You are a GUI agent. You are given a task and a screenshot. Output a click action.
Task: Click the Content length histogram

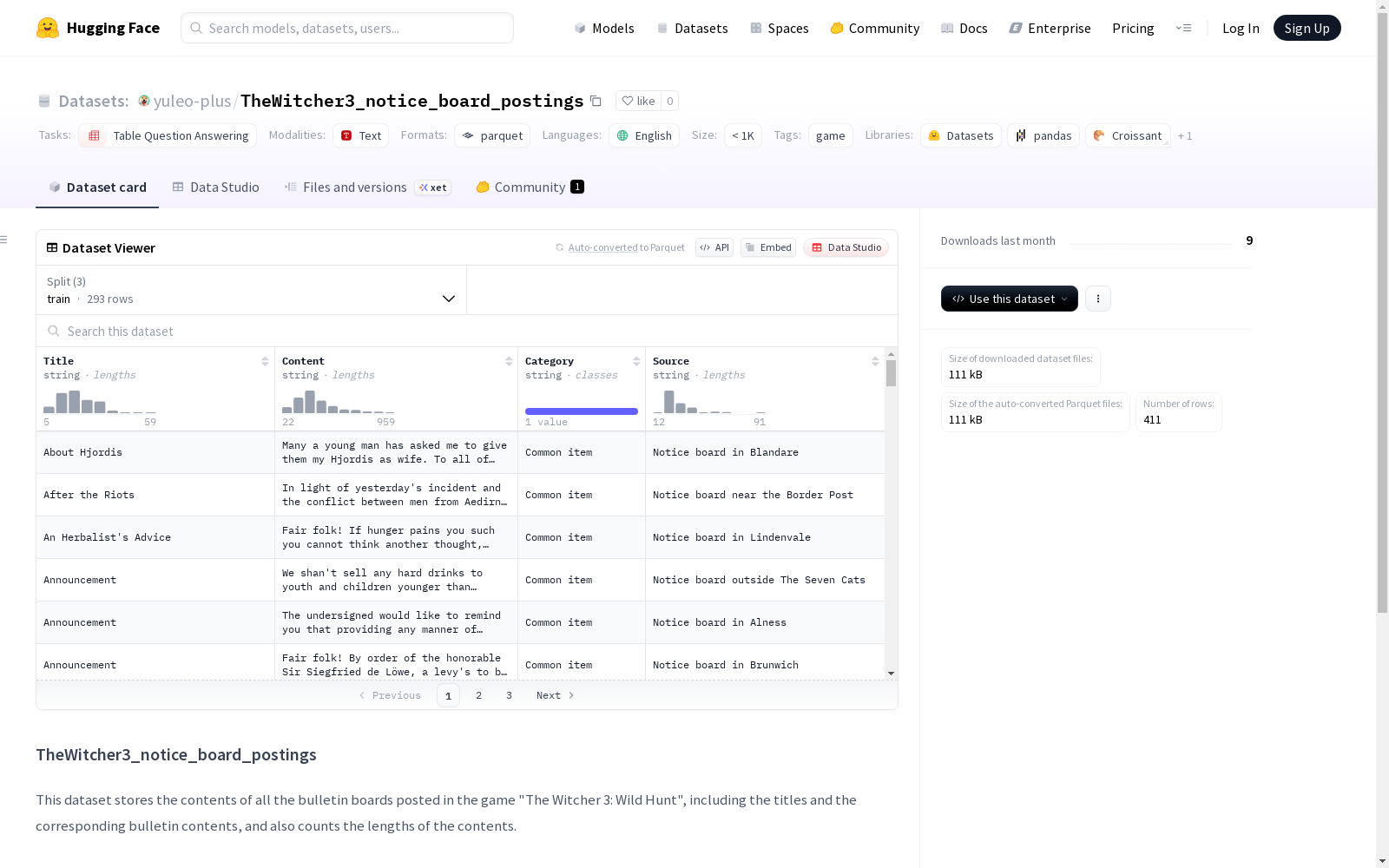click(x=339, y=402)
